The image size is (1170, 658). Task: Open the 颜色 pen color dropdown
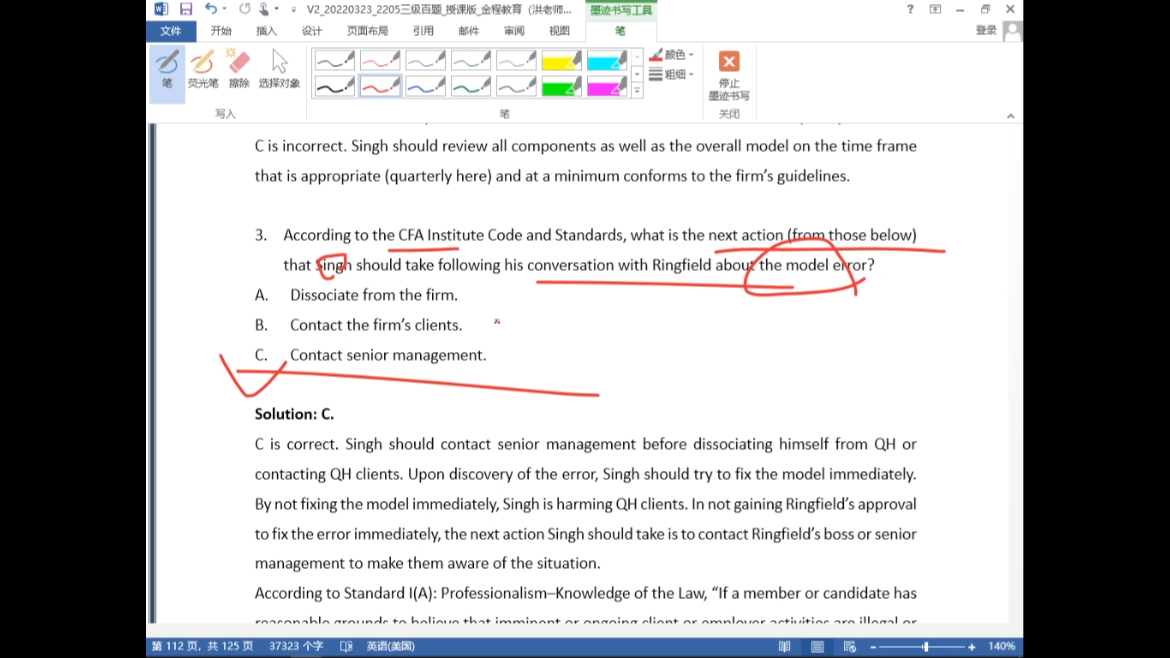coord(672,55)
